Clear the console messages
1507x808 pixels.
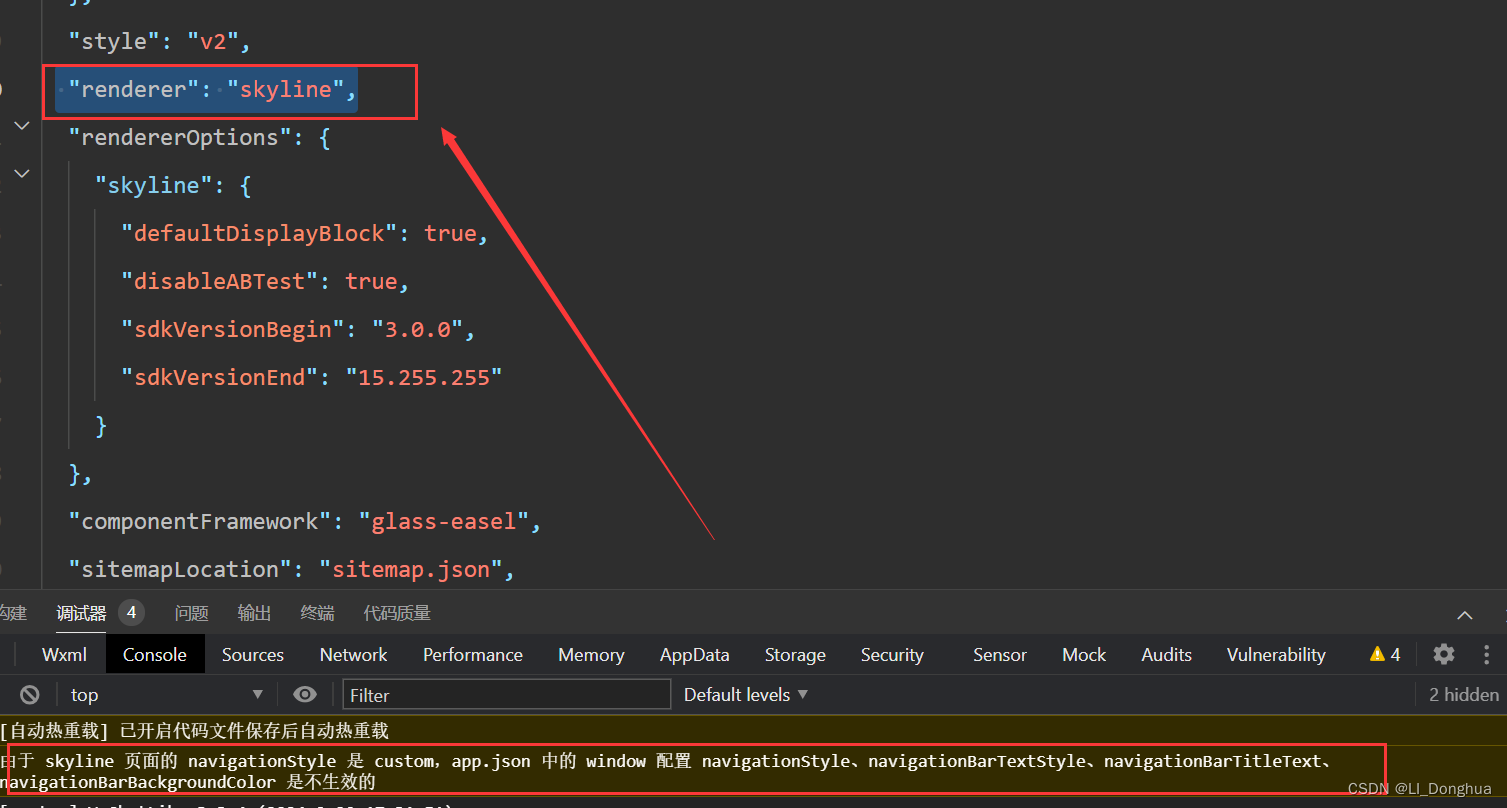pyautogui.click(x=29, y=693)
